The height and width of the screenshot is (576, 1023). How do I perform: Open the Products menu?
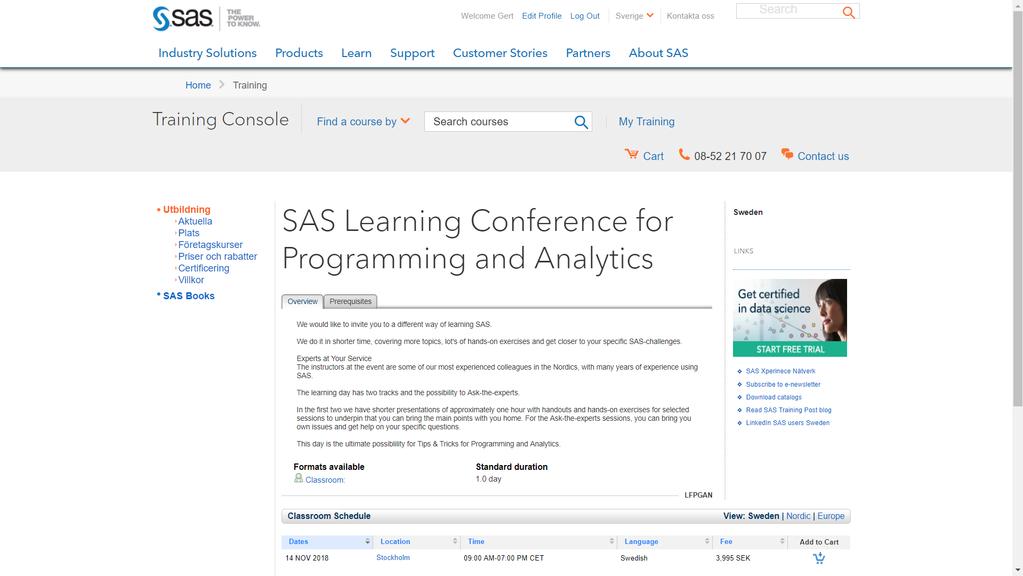[x=299, y=53]
